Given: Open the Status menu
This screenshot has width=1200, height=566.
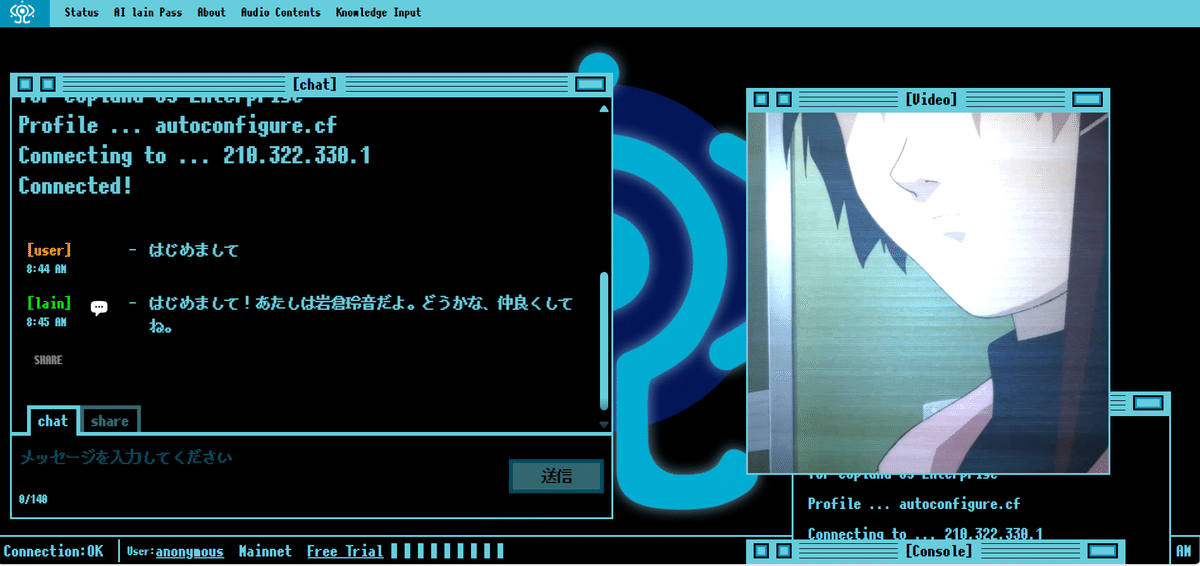Looking at the screenshot, I should pyautogui.click(x=81, y=13).
